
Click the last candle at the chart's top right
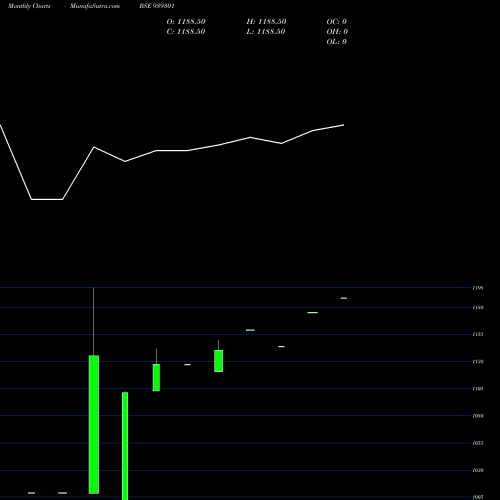[344, 298]
